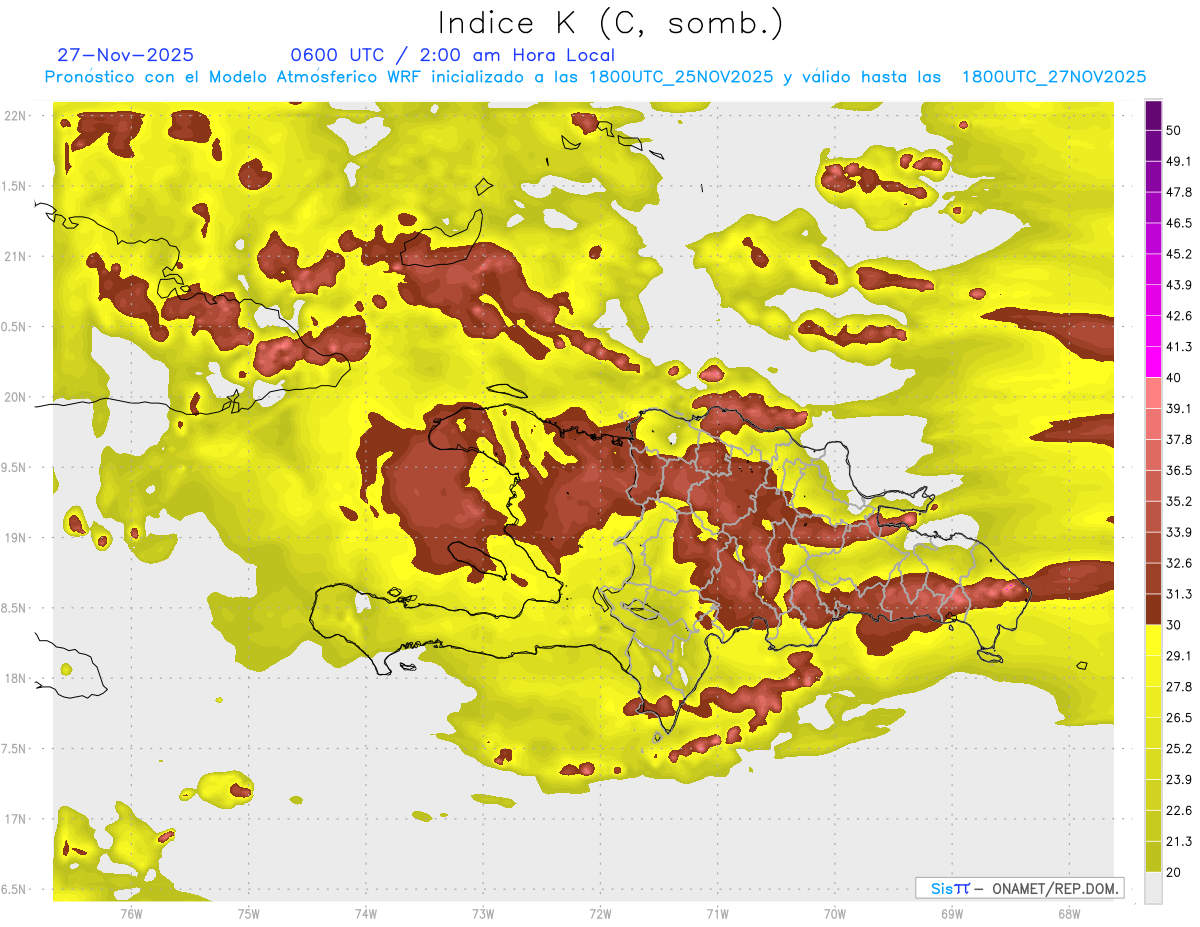Click the longitude axis label "74W"
The image size is (1200, 927).
[366, 913]
